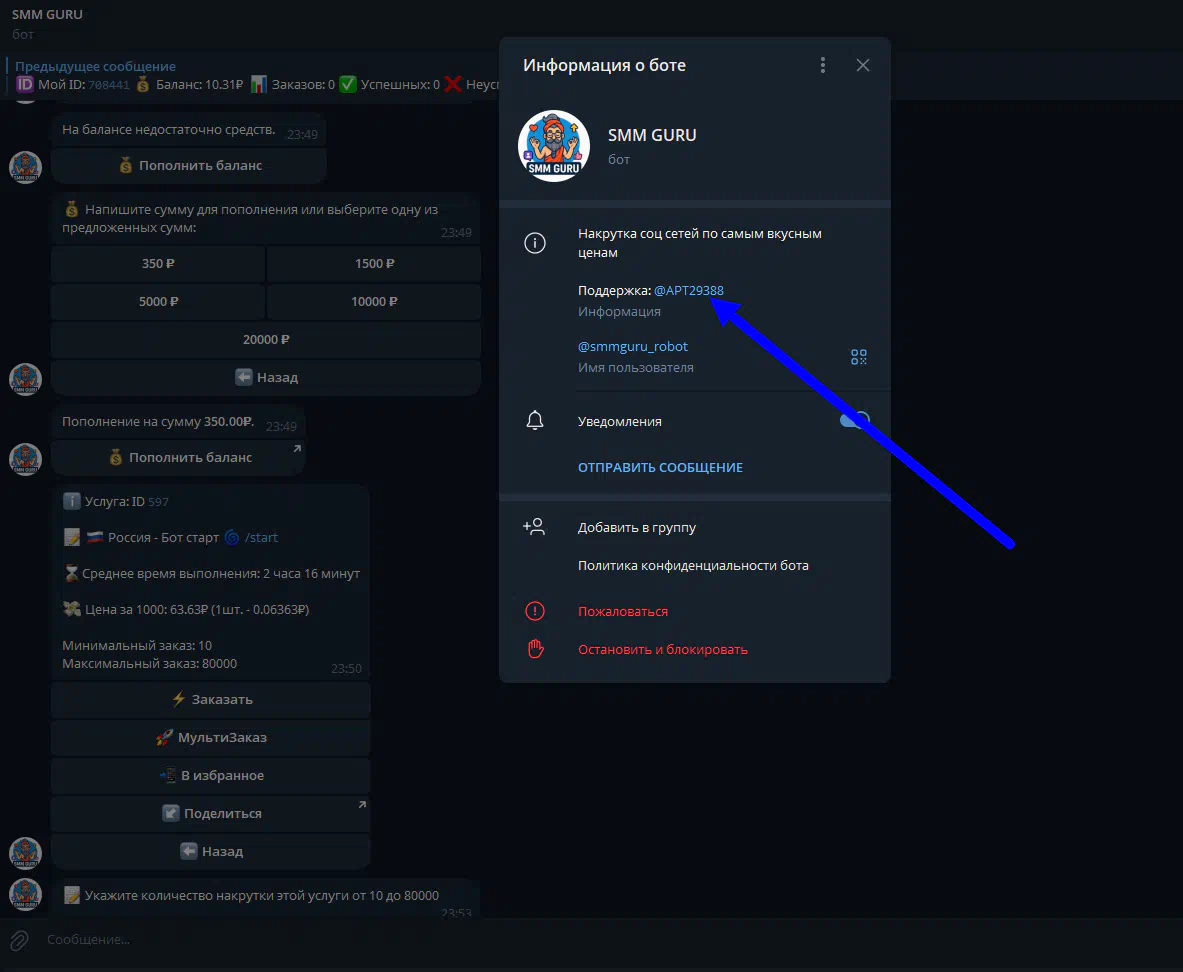Image resolution: width=1183 pixels, height=972 pixels.
Task: Click the Заказать order button
Action: coord(210,700)
